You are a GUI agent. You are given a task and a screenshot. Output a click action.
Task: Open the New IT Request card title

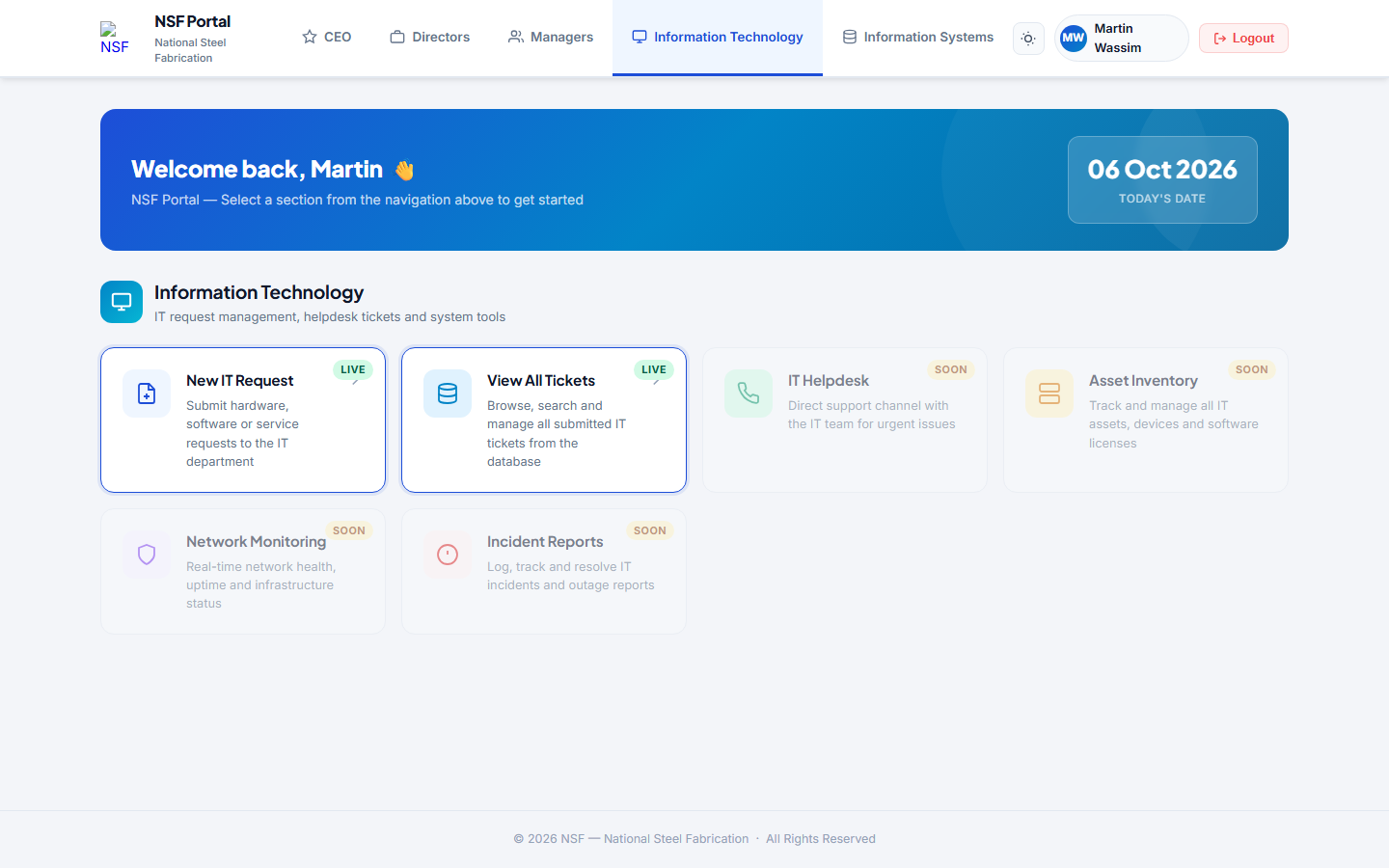(240, 381)
